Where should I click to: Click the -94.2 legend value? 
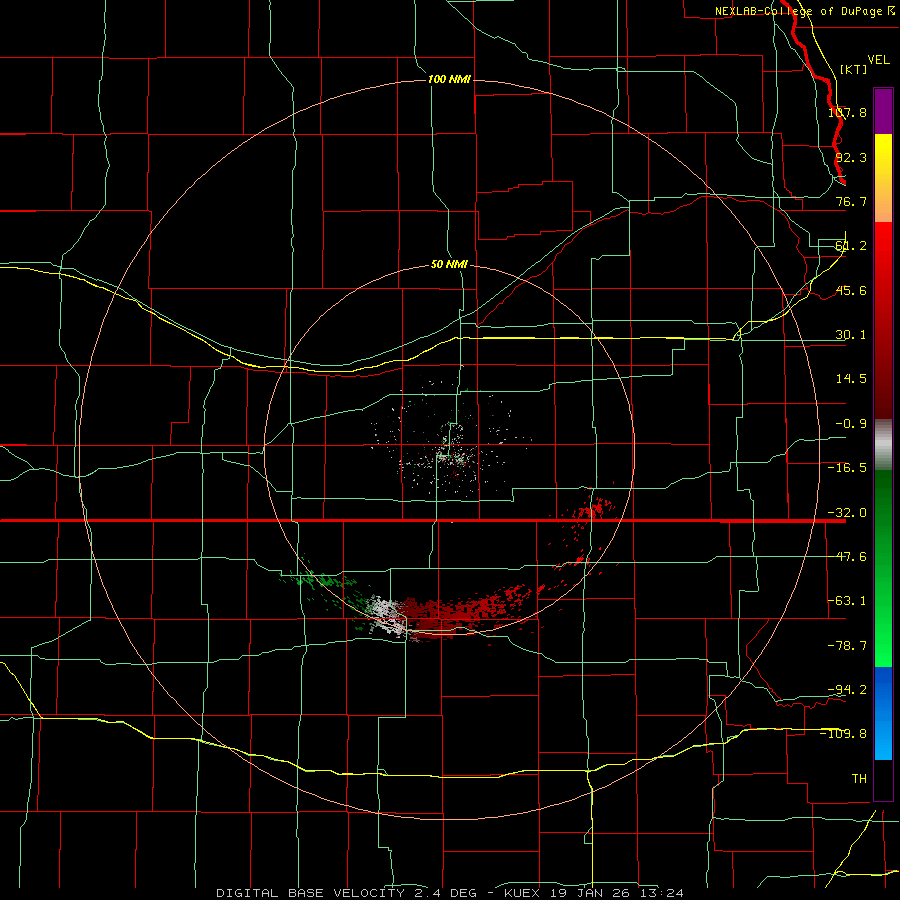coord(847,689)
